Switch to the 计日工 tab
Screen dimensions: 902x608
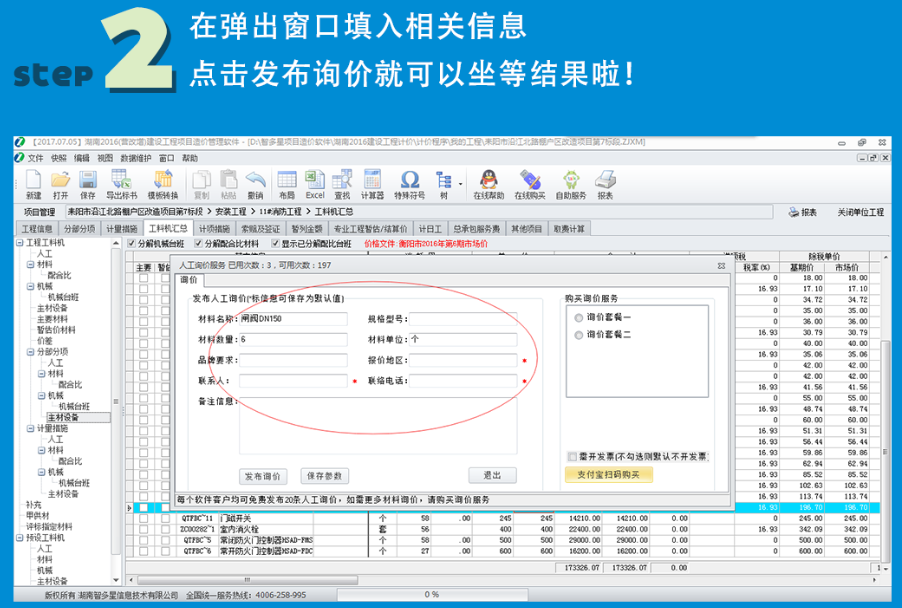click(x=430, y=229)
